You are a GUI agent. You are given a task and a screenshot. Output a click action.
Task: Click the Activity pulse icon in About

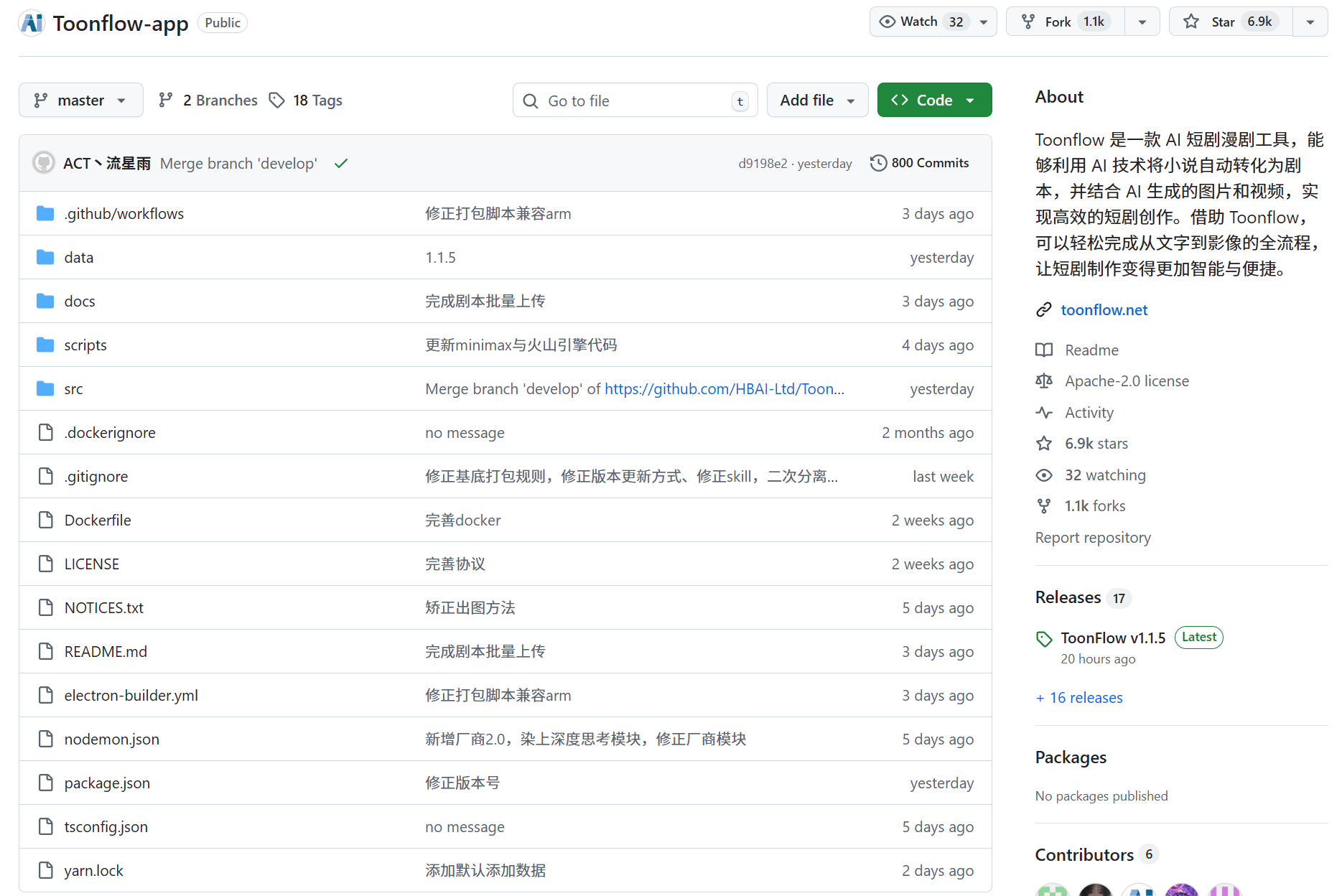click(x=1044, y=412)
